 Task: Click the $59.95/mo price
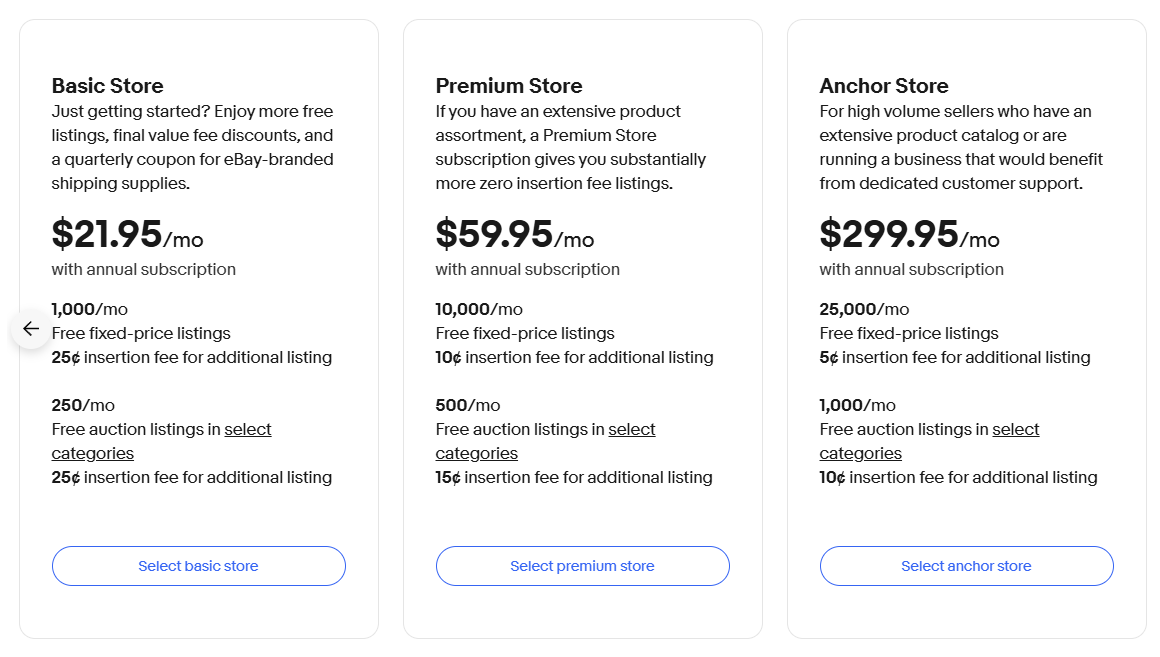(515, 234)
